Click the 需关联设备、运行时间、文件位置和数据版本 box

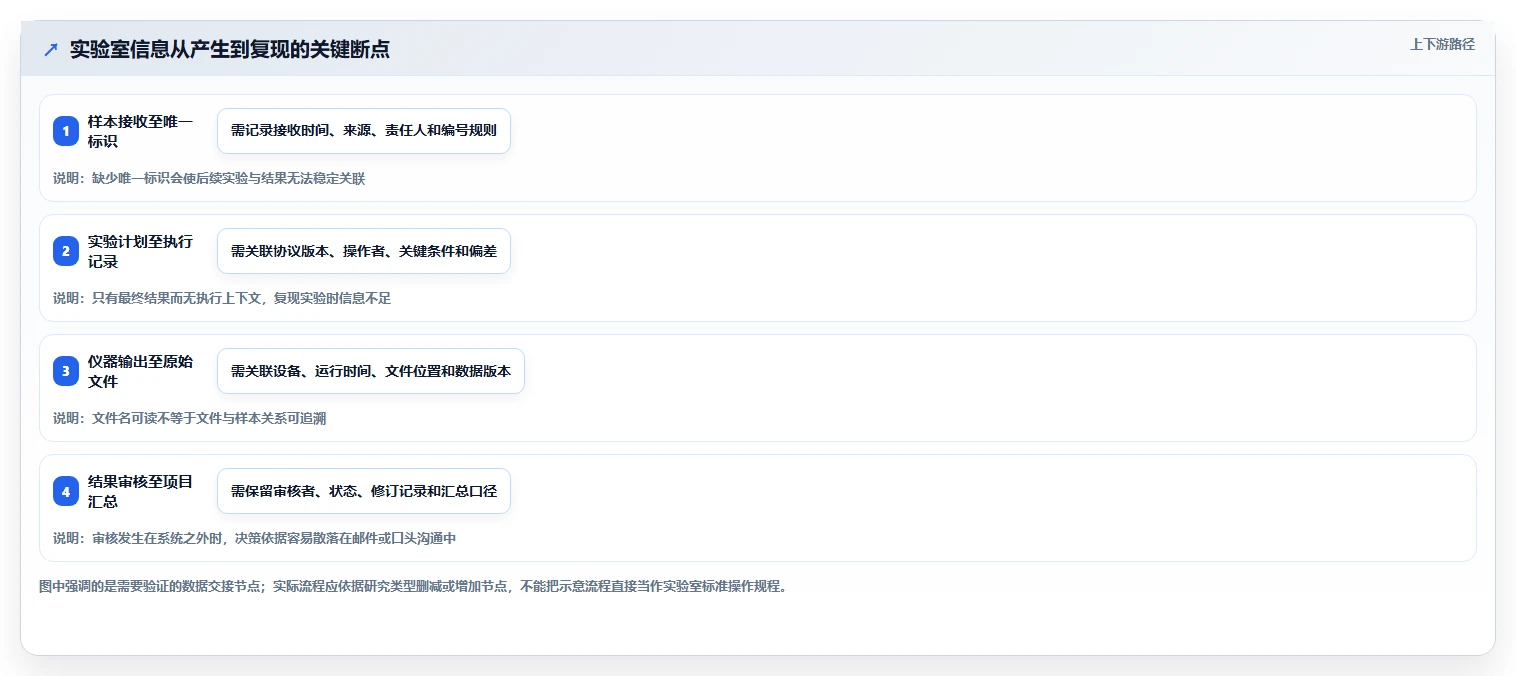tap(371, 371)
